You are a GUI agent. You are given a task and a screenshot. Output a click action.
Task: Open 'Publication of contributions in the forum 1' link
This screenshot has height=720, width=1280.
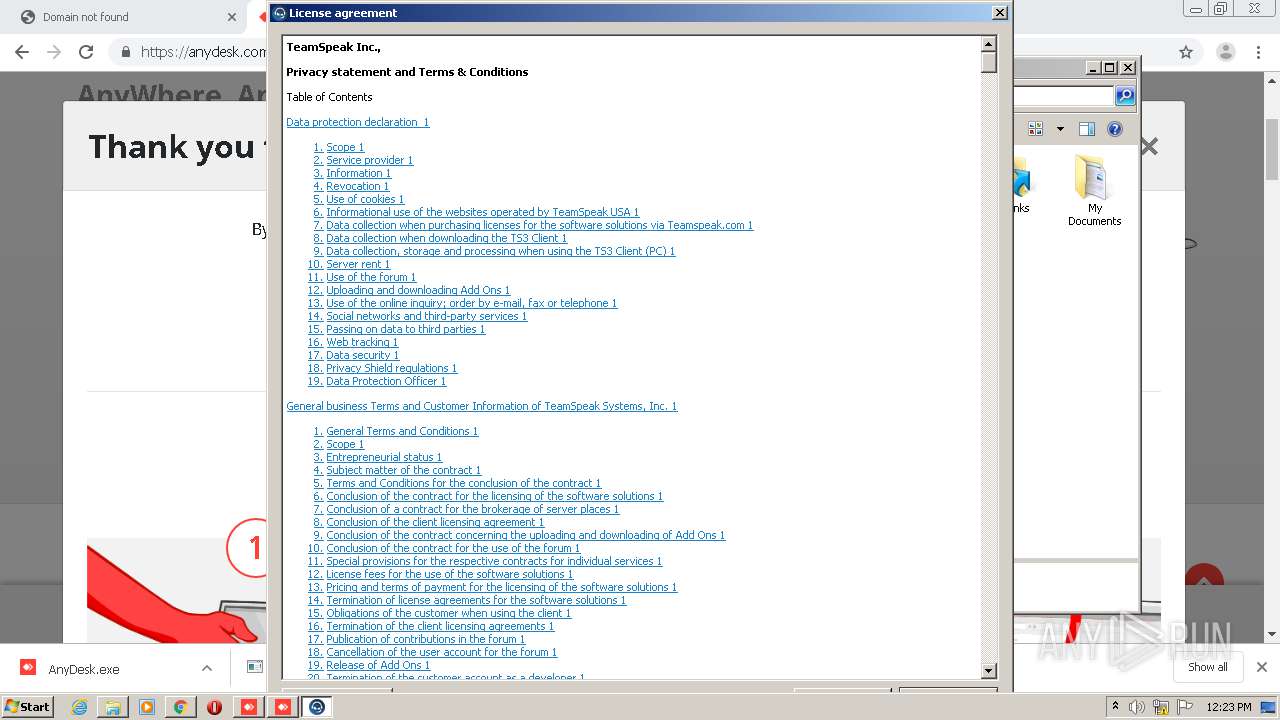pyautogui.click(x=425, y=639)
